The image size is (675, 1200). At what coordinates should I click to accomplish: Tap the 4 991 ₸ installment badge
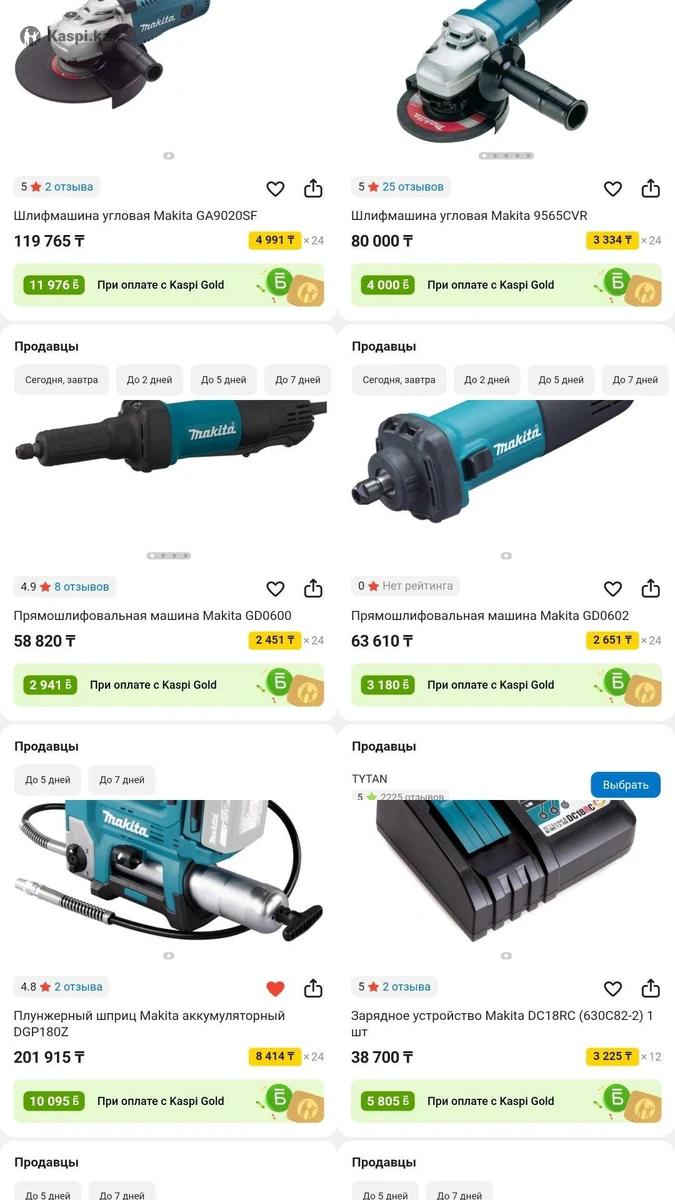click(x=275, y=240)
